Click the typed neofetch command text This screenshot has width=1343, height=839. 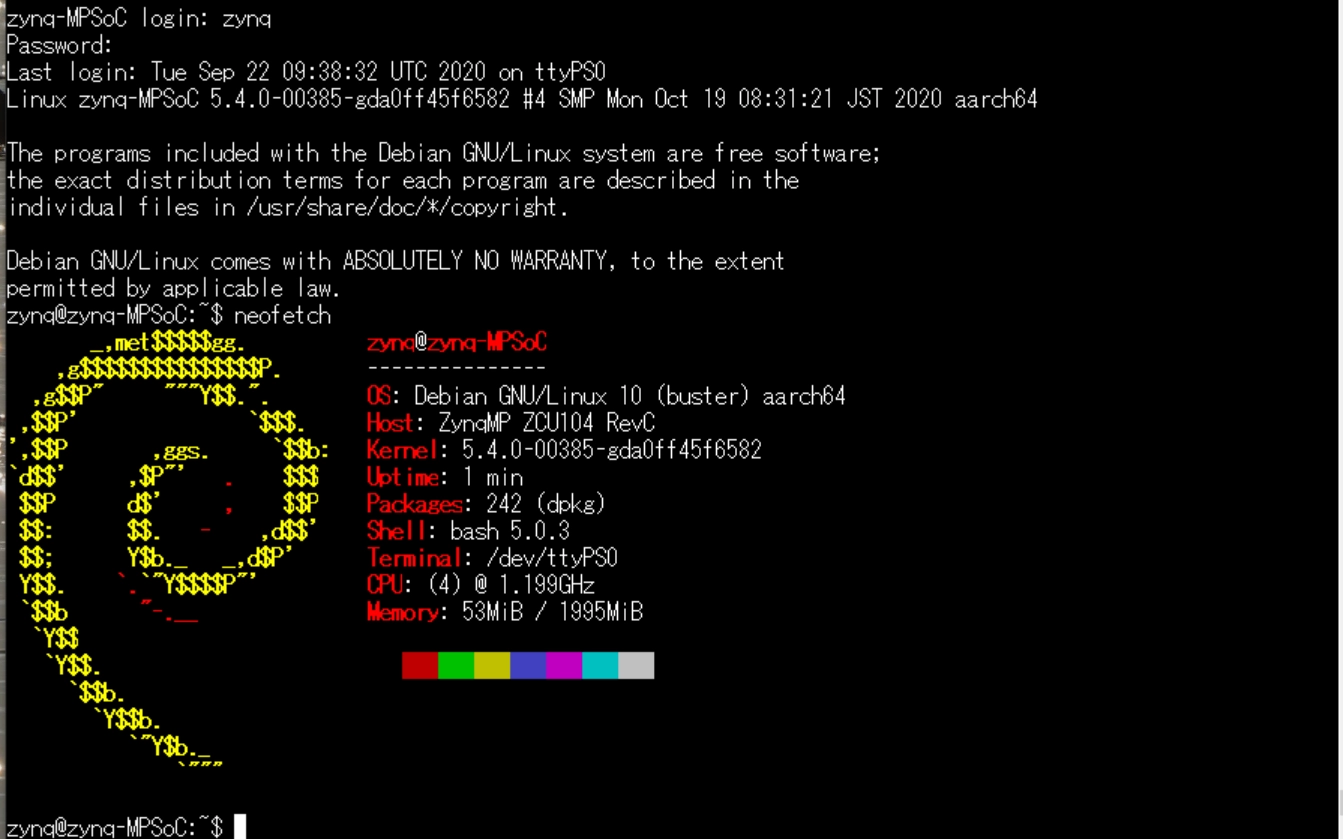pyautogui.click(x=282, y=316)
